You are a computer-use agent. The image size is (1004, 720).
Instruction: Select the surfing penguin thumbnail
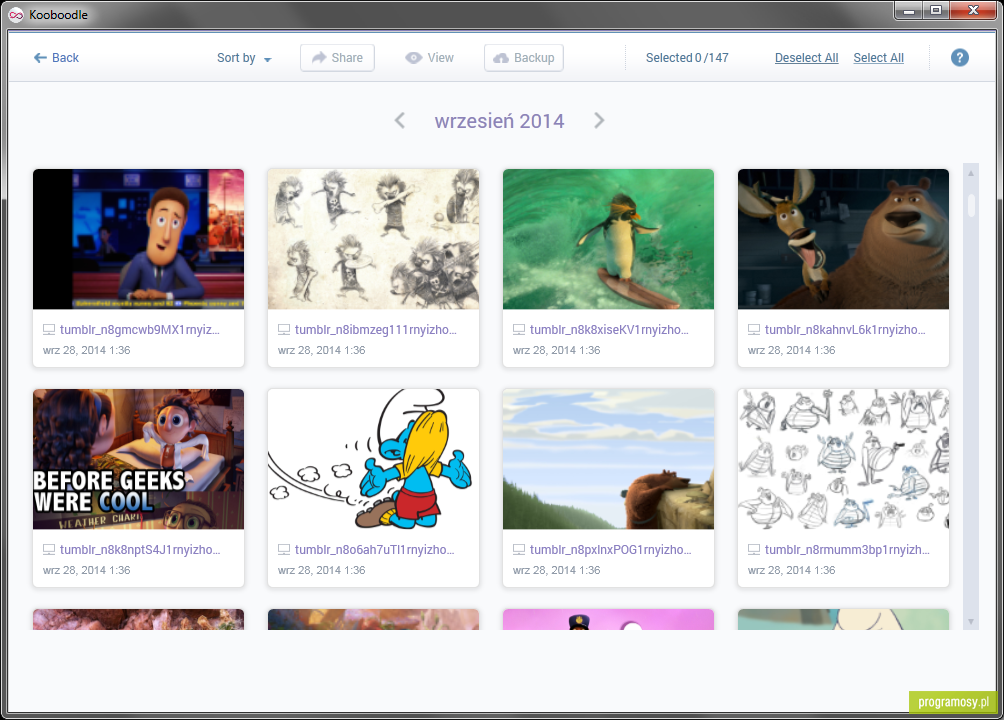click(x=608, y=239)
